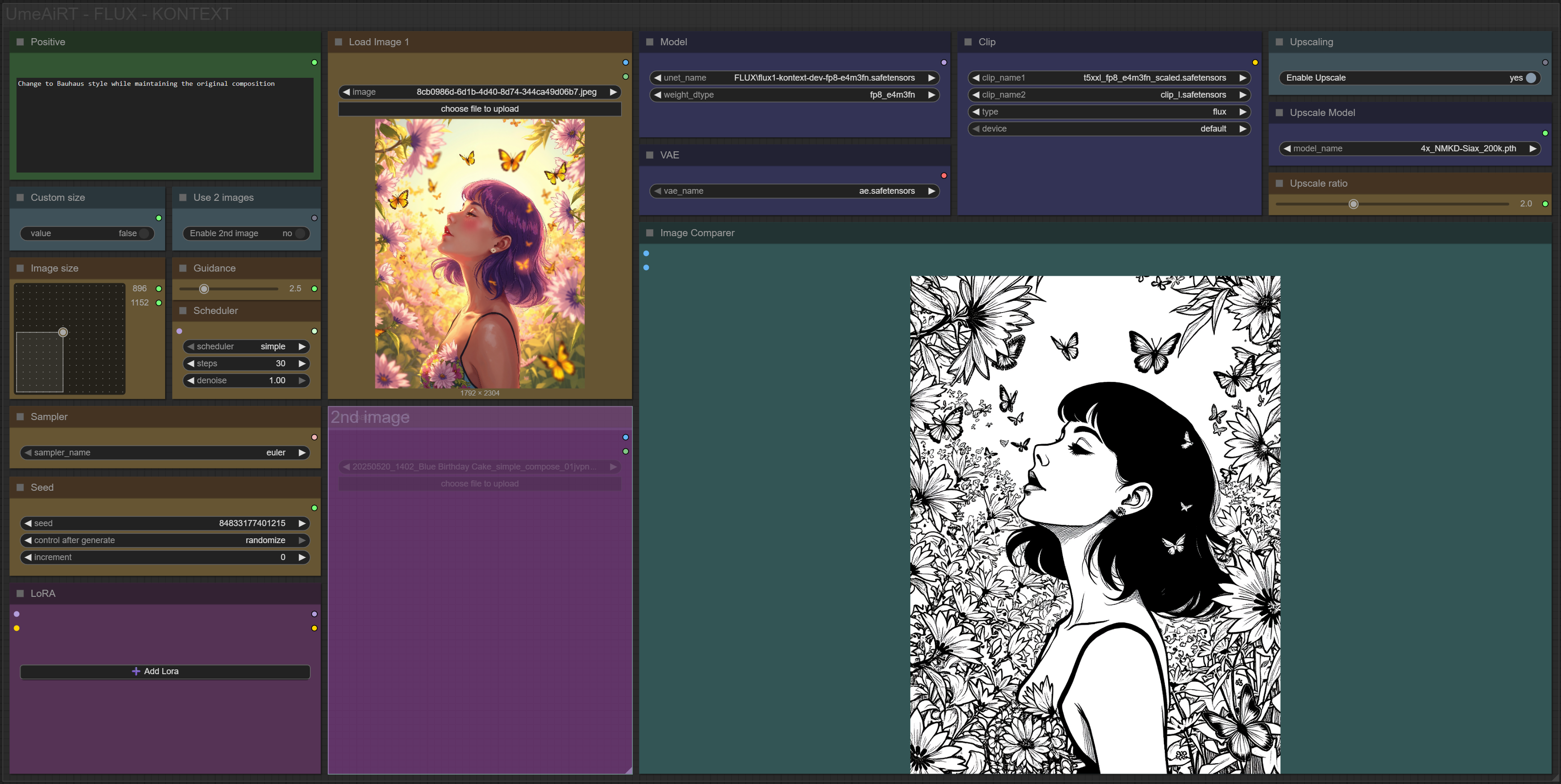The width and height of the screenshot is (1561, 784).
Task: Toggle Enable 2nd image switch
Action: (x=299, y=233)
